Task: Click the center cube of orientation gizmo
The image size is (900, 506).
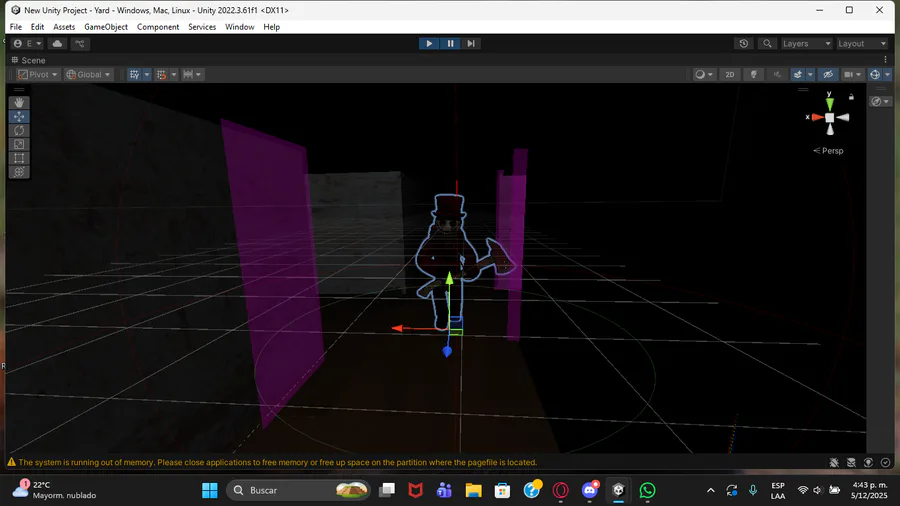Action: (829, 117)
